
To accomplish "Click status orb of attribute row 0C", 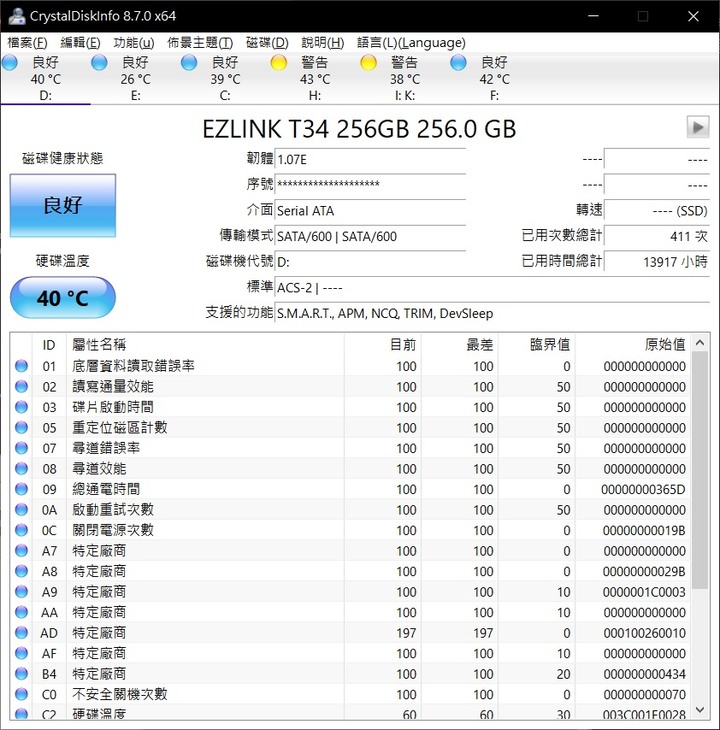I will pyautogui.click(x=21, y=530).
